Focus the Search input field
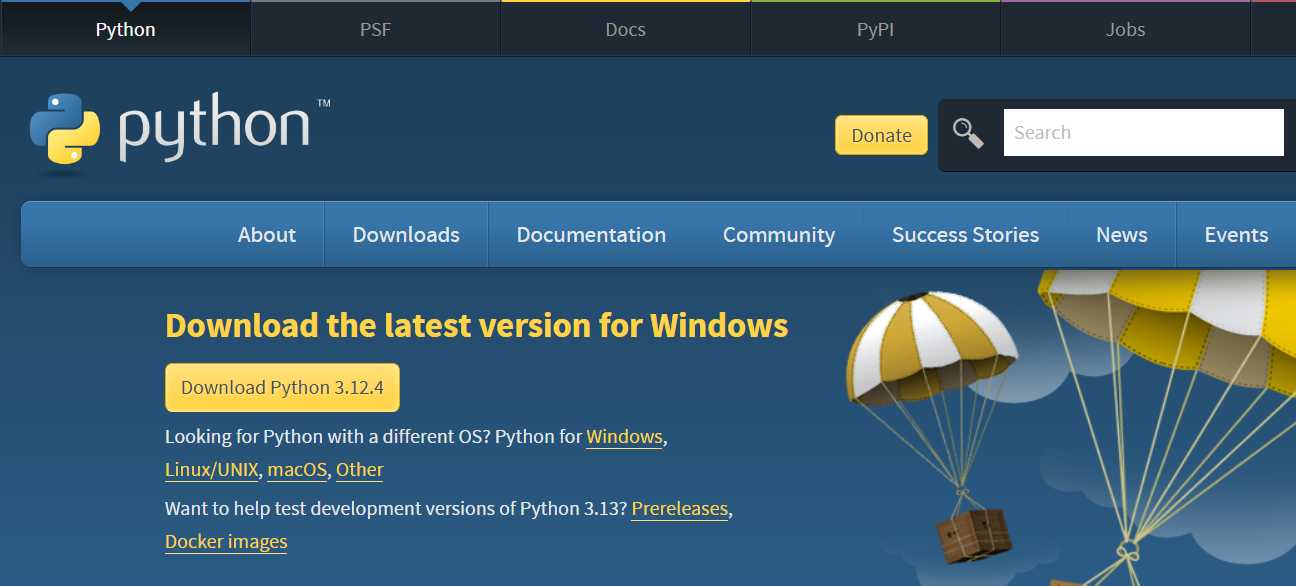Screen dimensions: 1296x586 point(1143,132)
